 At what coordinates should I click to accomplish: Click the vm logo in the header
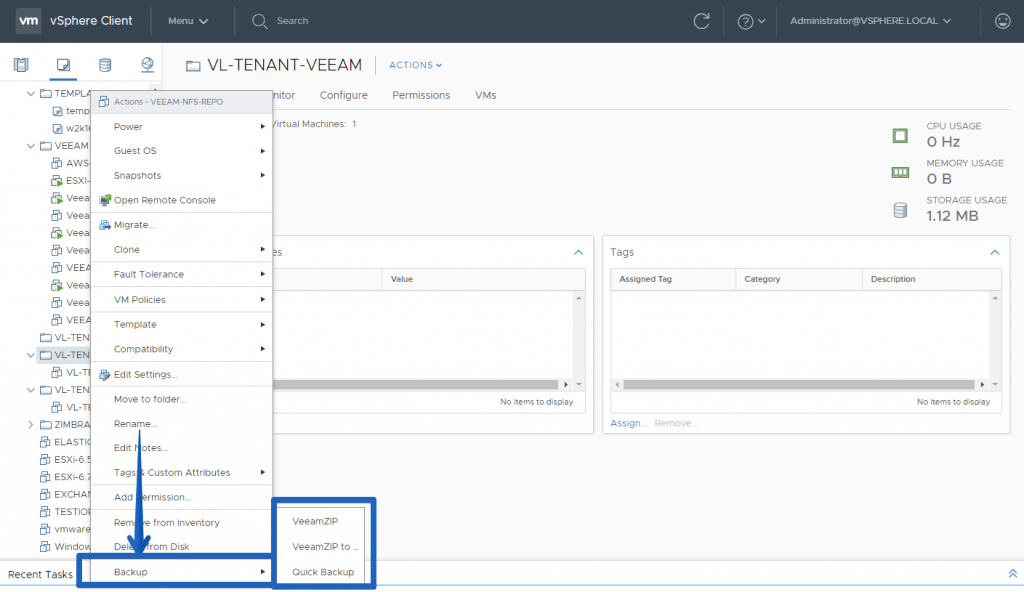28,21
